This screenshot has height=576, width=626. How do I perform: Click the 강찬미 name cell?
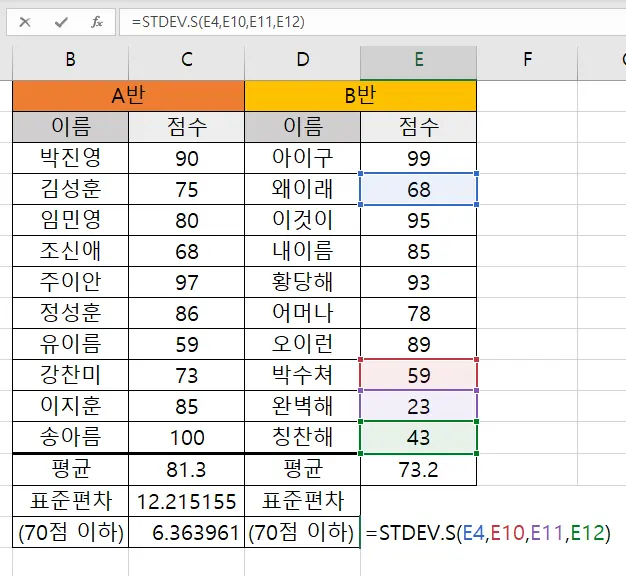click(x=71, y=375)
